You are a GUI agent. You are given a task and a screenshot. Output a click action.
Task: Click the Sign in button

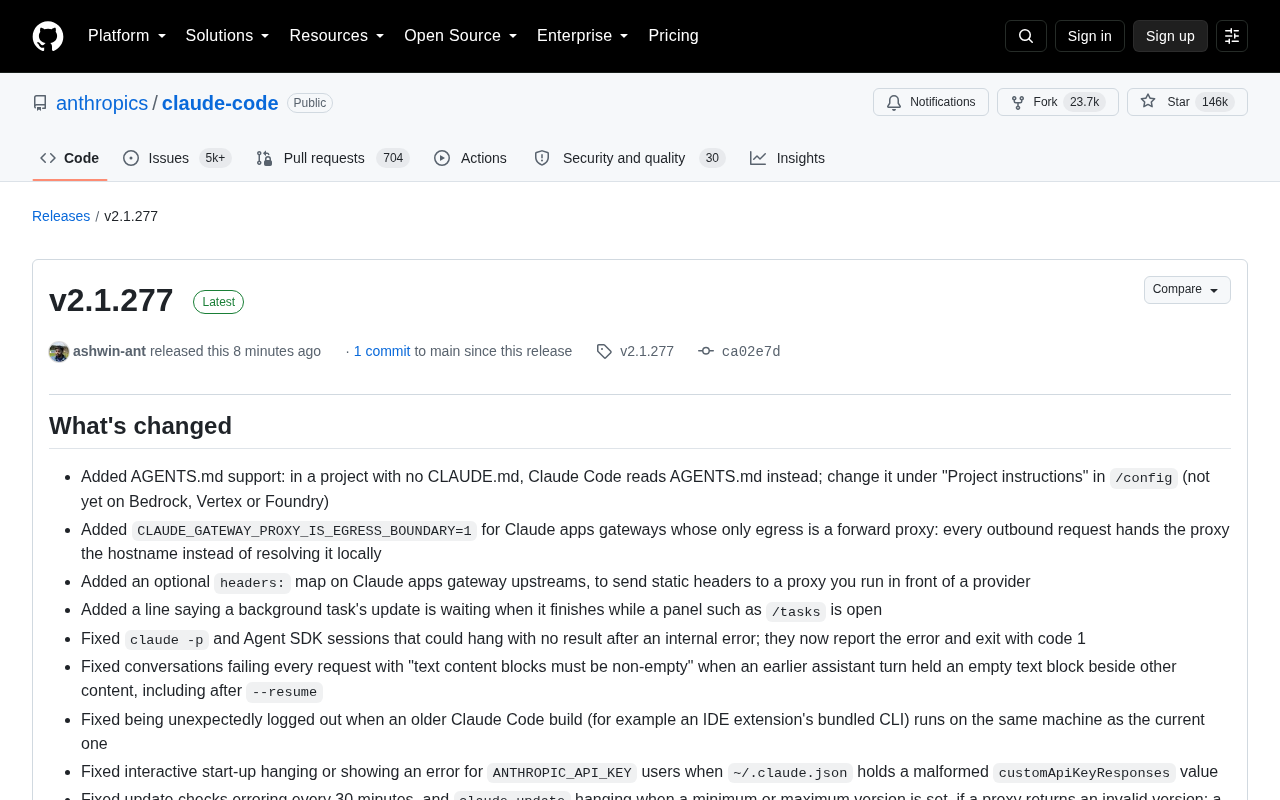[x=1090, y=36]
